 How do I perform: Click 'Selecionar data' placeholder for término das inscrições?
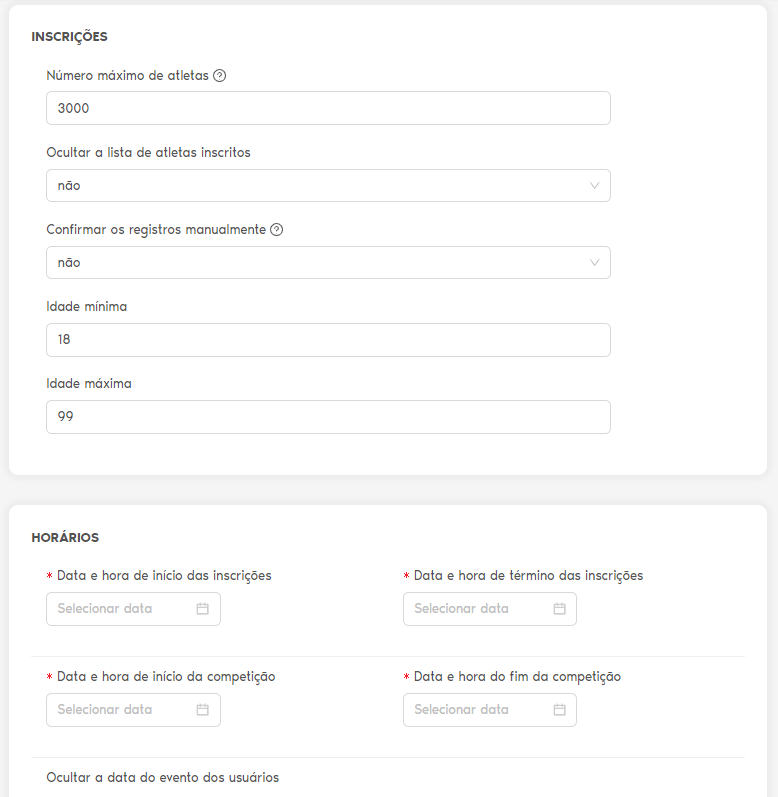pyautogui.click(x=462, y=609)
